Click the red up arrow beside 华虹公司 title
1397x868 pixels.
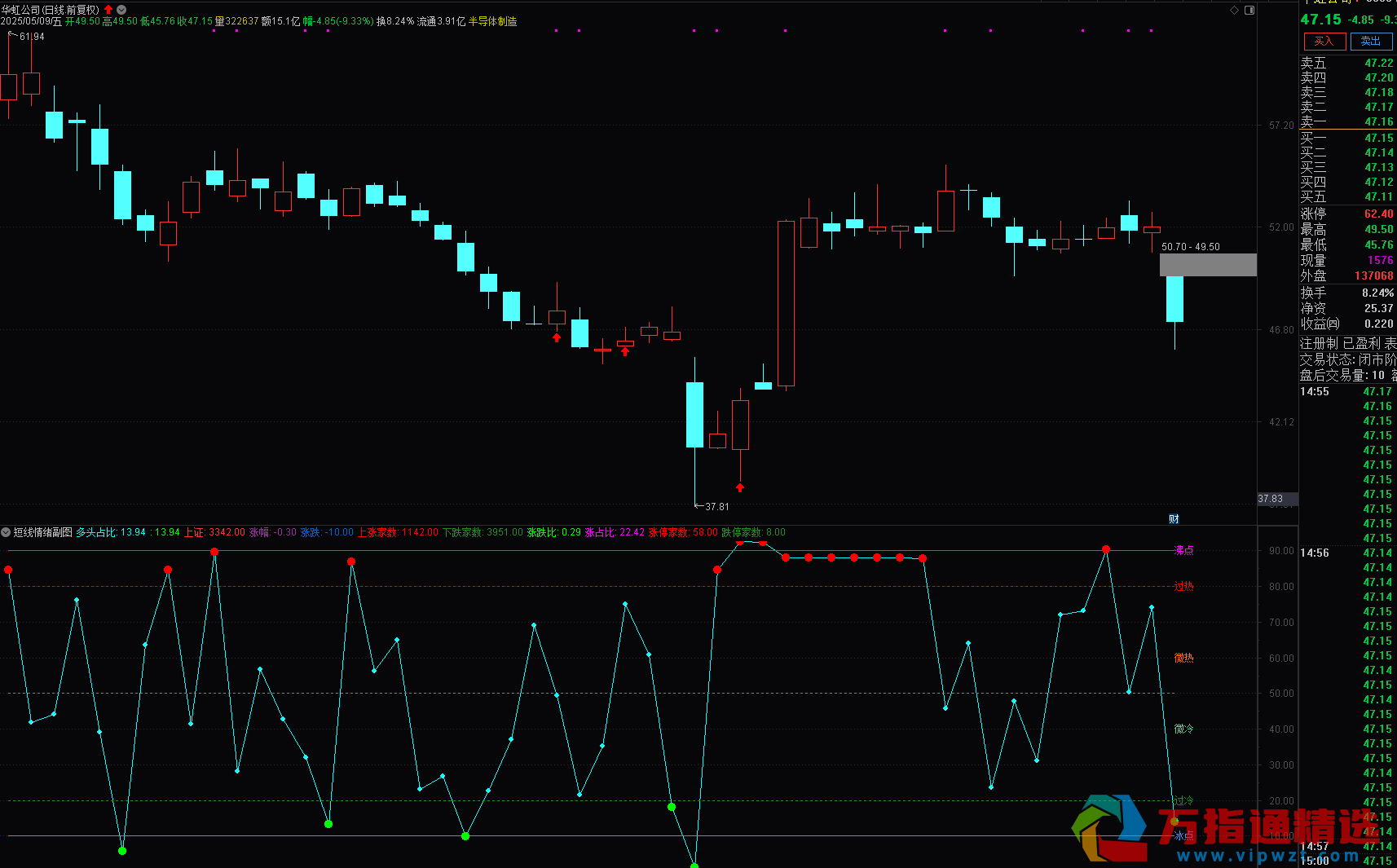point(108,10)
